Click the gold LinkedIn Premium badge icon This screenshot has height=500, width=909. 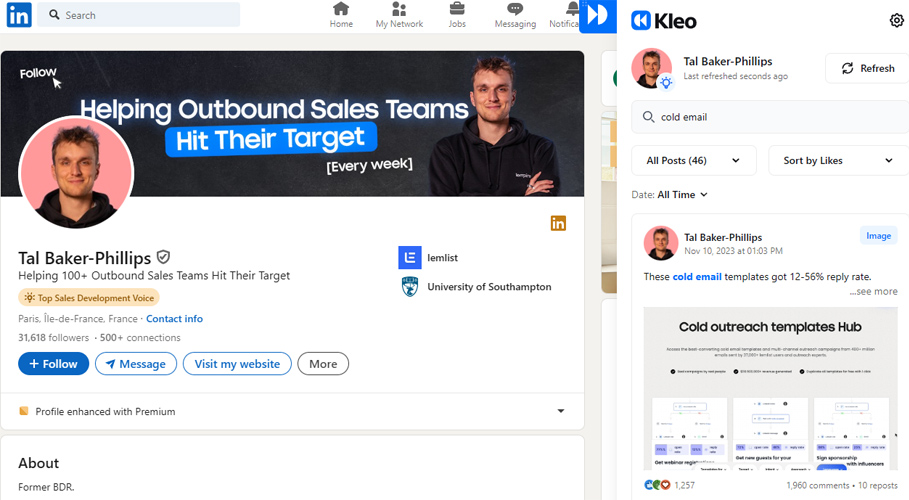coord(558,223)
